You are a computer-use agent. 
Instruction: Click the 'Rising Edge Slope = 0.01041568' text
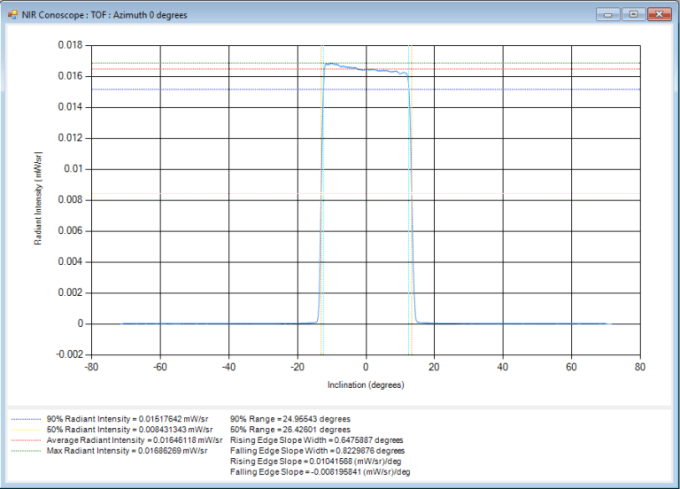(x=316, y=461)
